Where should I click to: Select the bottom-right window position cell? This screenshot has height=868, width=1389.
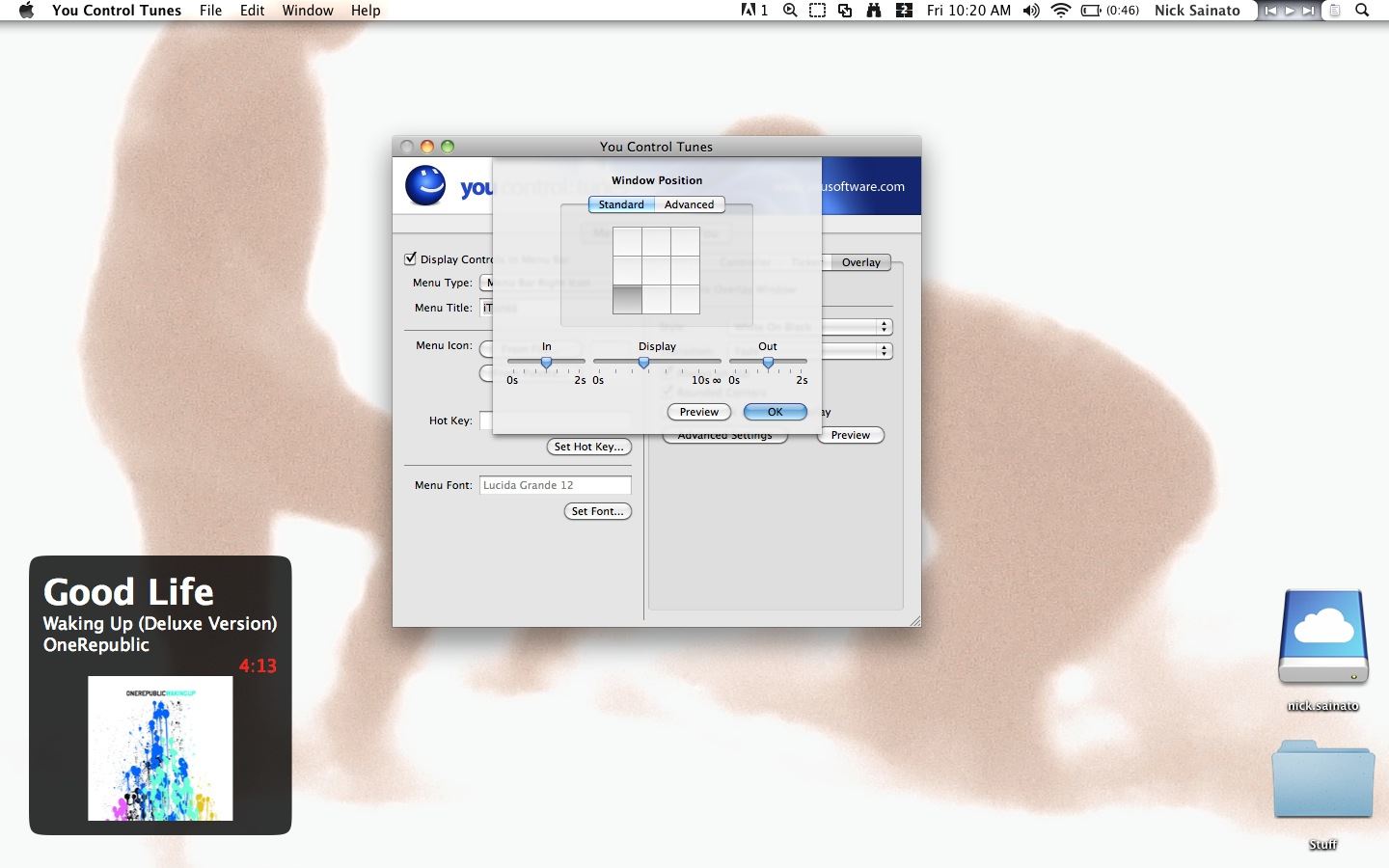pos(686,300)
